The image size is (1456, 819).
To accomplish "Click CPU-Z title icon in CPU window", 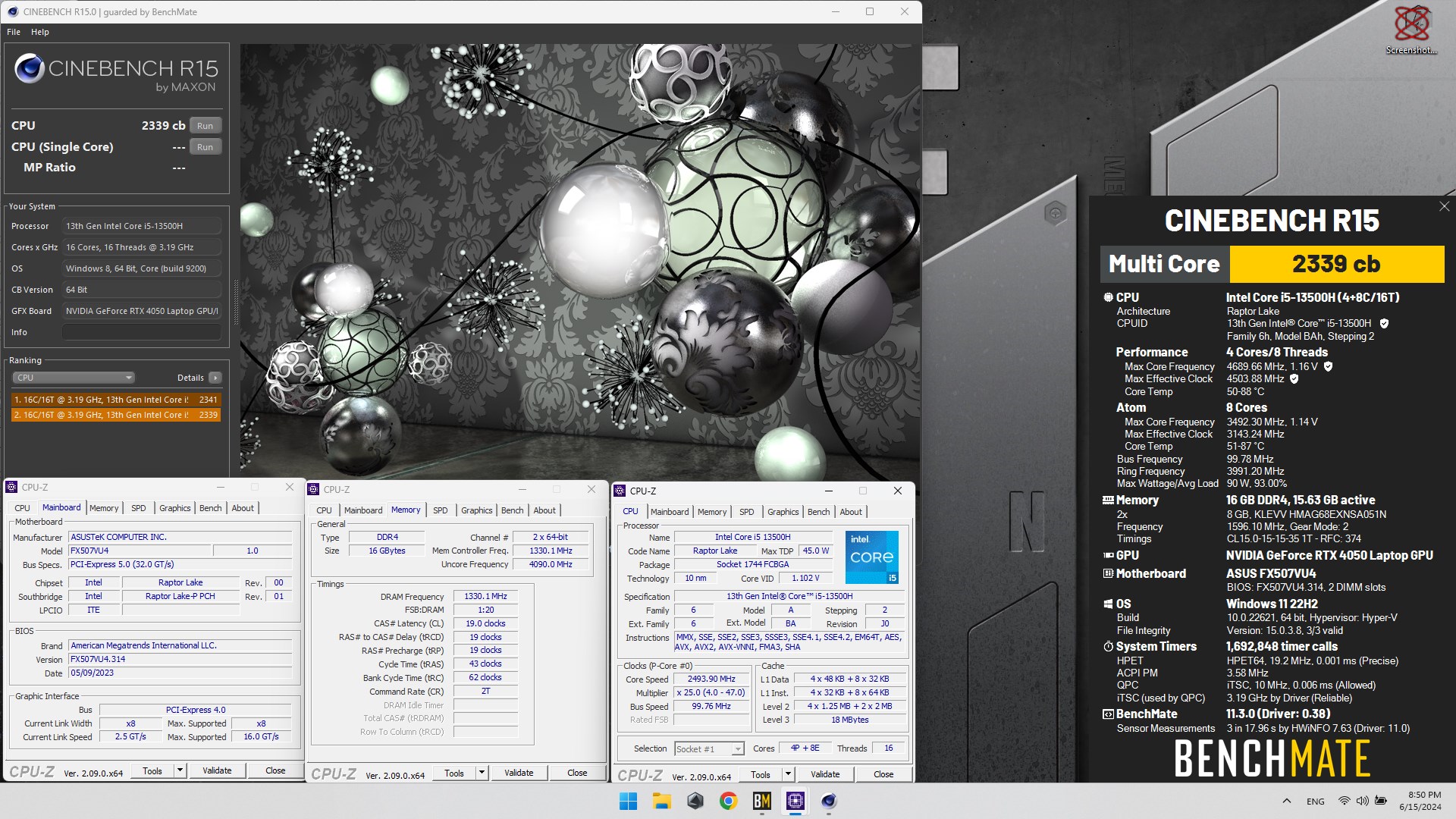I will pyautogui.click(x=620, y=491).
